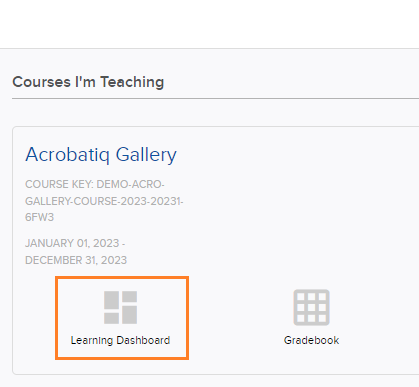Screen dimensions: 419x387
Task: Select the Courses I'm Teaching heading
Action: pos(88,82)
